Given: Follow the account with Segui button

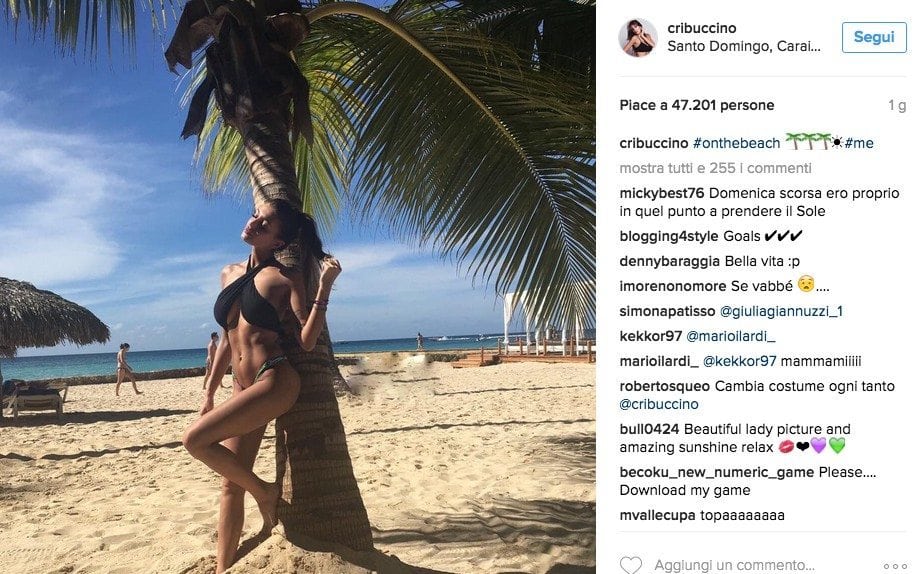Looking at the screenshot, I should point(873,37).
